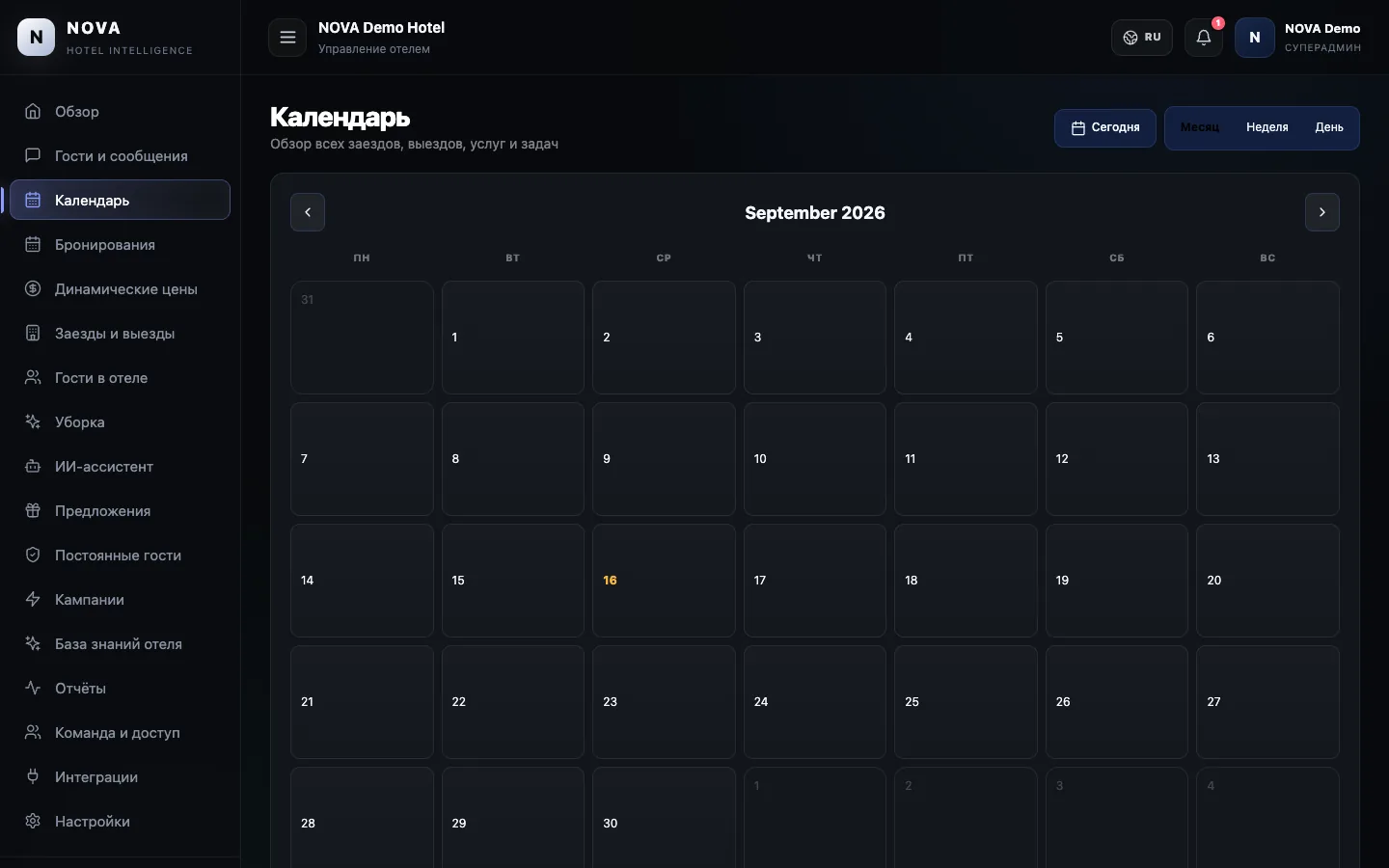
Task: Open Уборка sparkle icon
Action: tap(33, 421)
